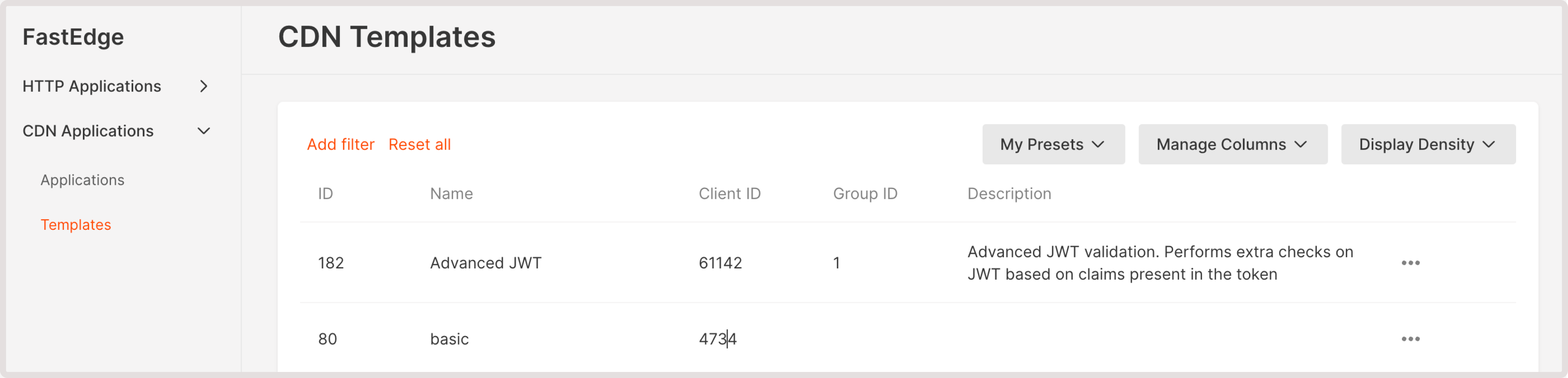1568x378 pixels.
Task: Click the Client ID column header
Action: click(x=729, y=193)
